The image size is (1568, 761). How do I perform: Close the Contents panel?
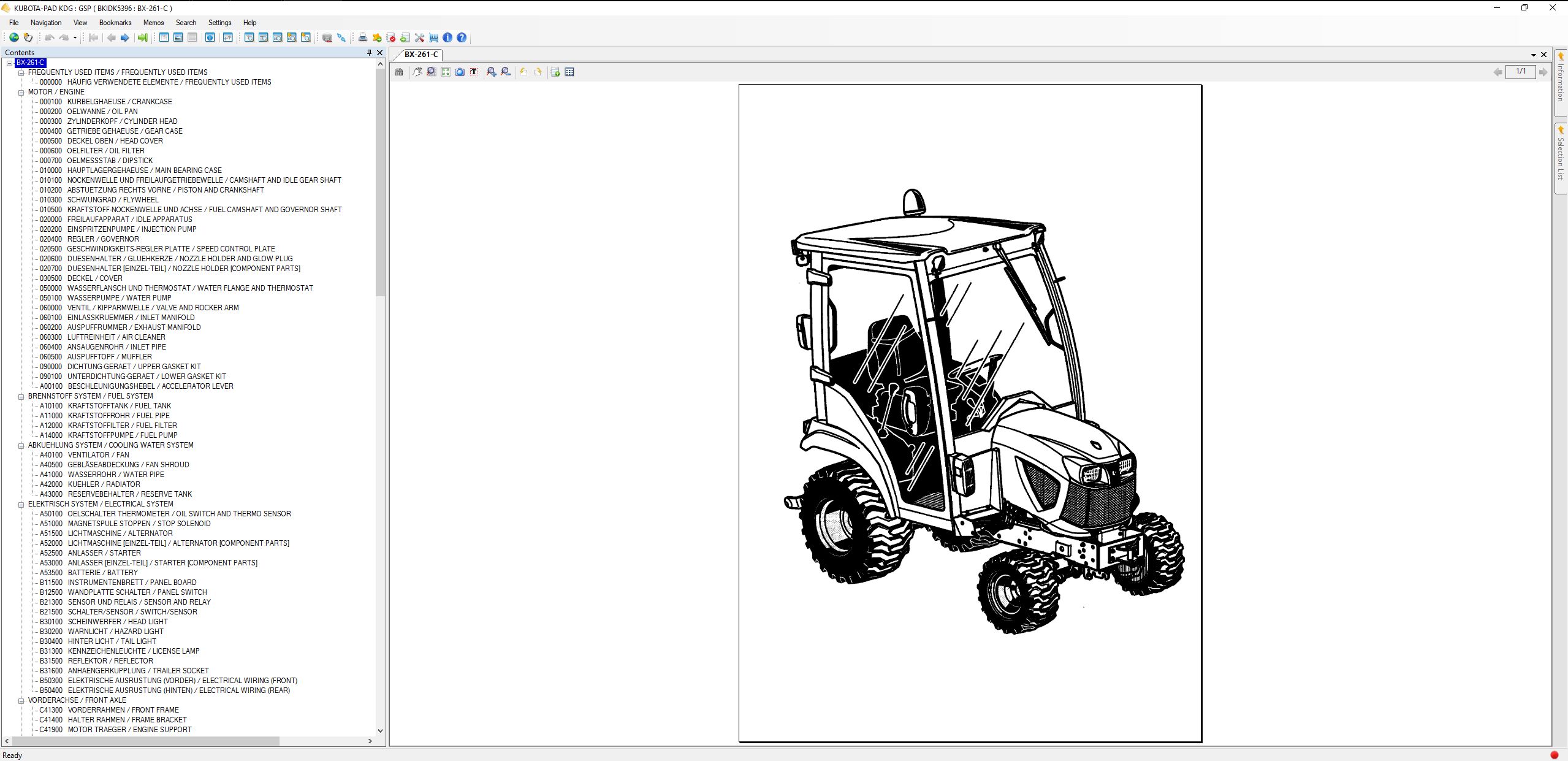click(379, 53)
